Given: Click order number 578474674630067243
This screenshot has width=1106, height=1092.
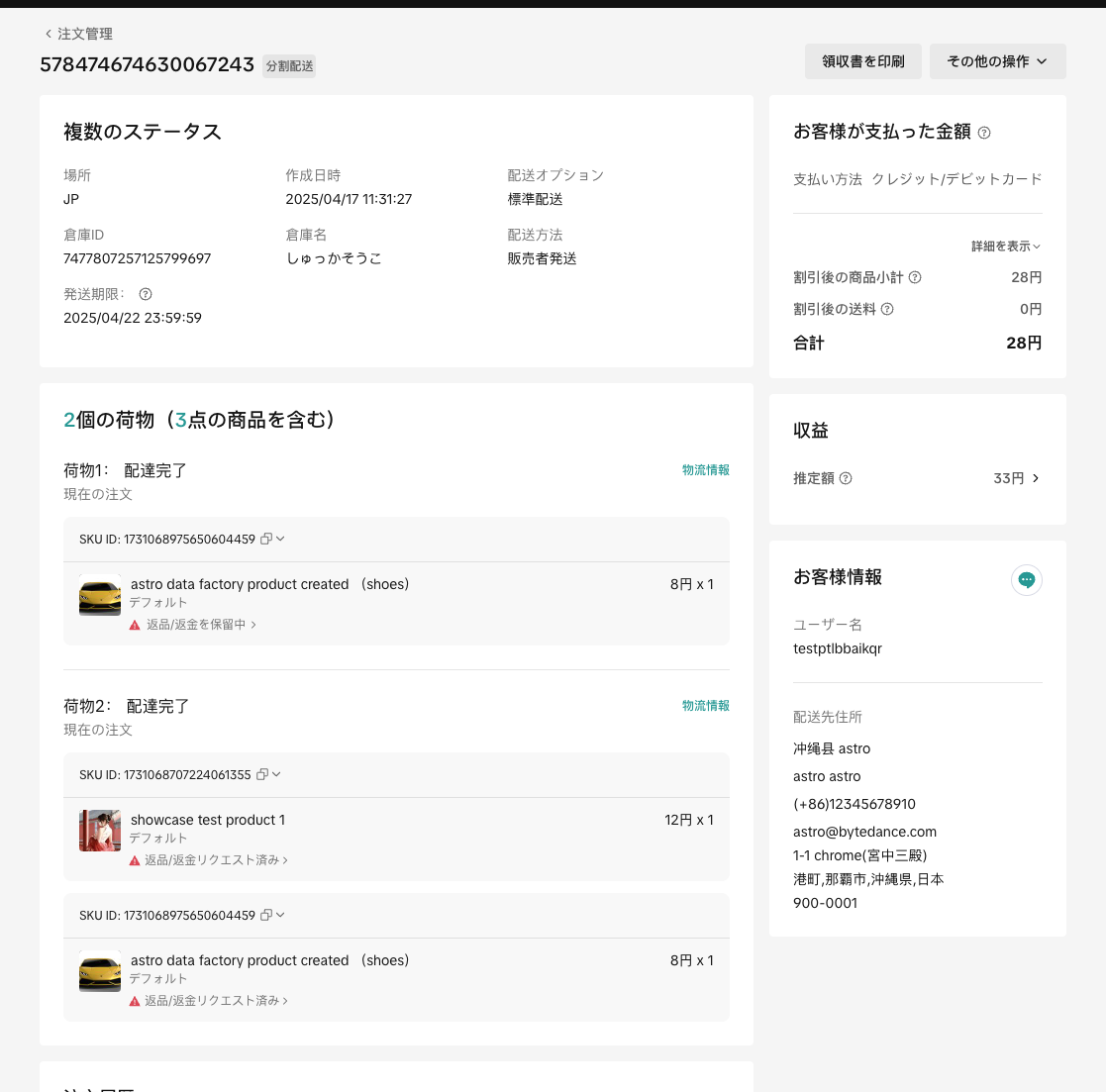Looking at the screenshot, I should click(147, 65).
